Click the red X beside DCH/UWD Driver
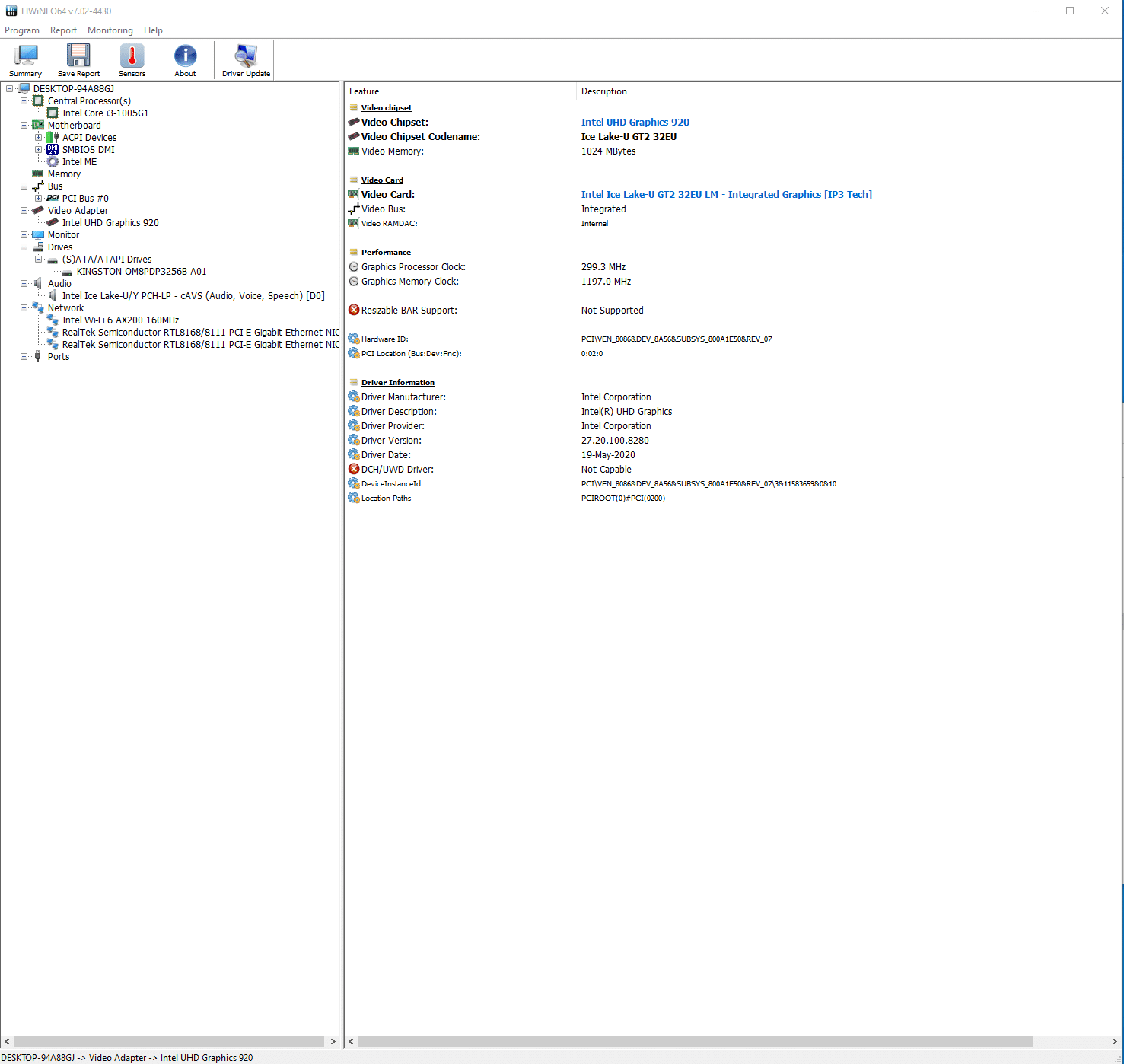 pyautogui.click(x=354, y=470)
